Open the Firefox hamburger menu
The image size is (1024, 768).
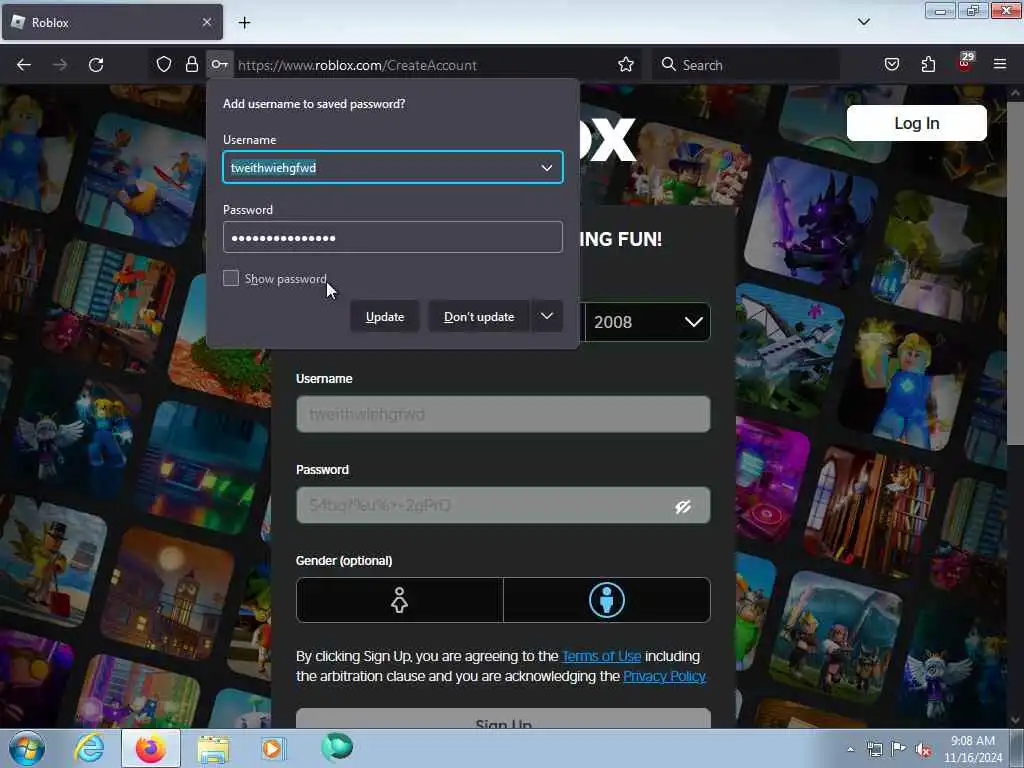pos(999,64)
